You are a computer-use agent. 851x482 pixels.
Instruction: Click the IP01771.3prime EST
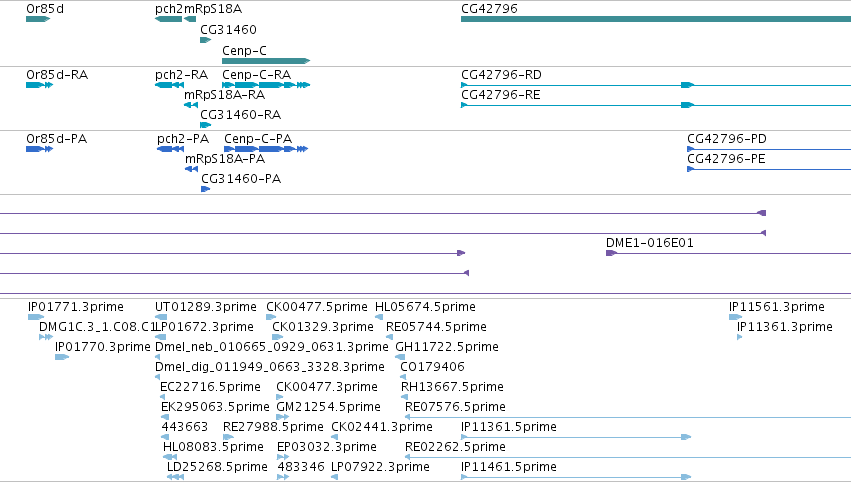coord(36,317)
